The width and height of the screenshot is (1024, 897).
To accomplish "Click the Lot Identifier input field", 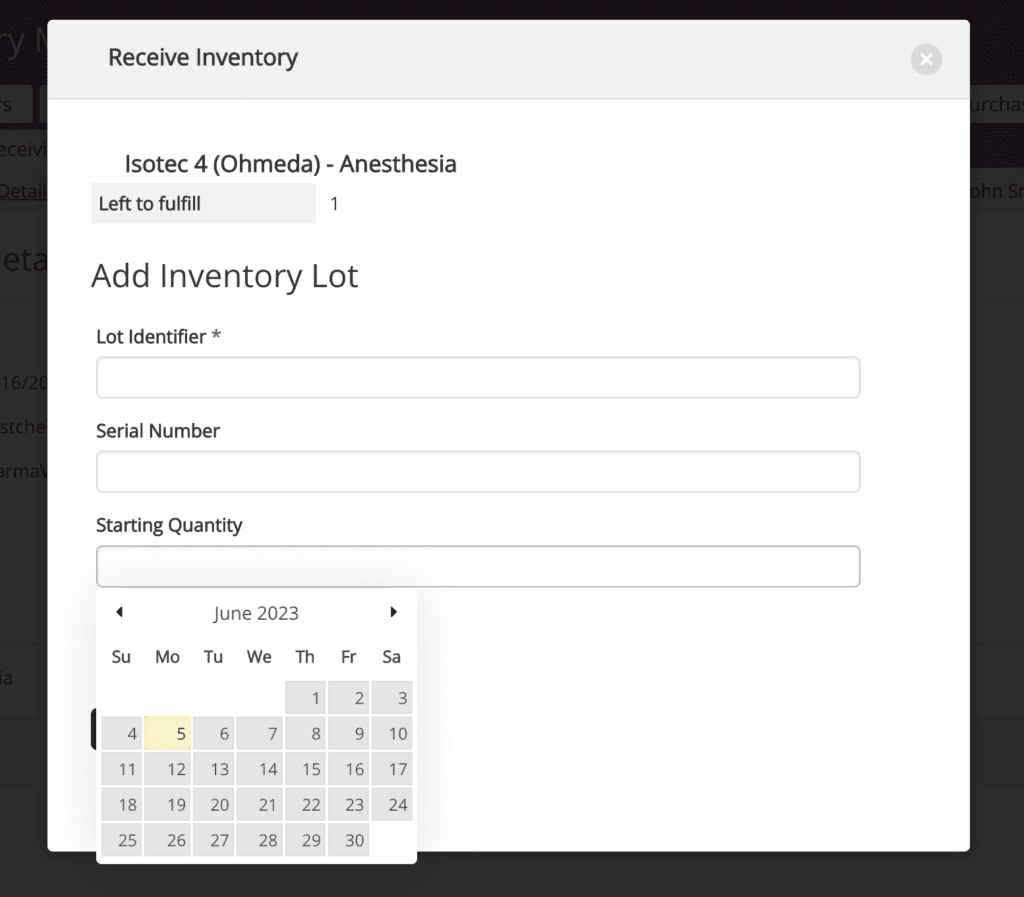I will [478, 378].
